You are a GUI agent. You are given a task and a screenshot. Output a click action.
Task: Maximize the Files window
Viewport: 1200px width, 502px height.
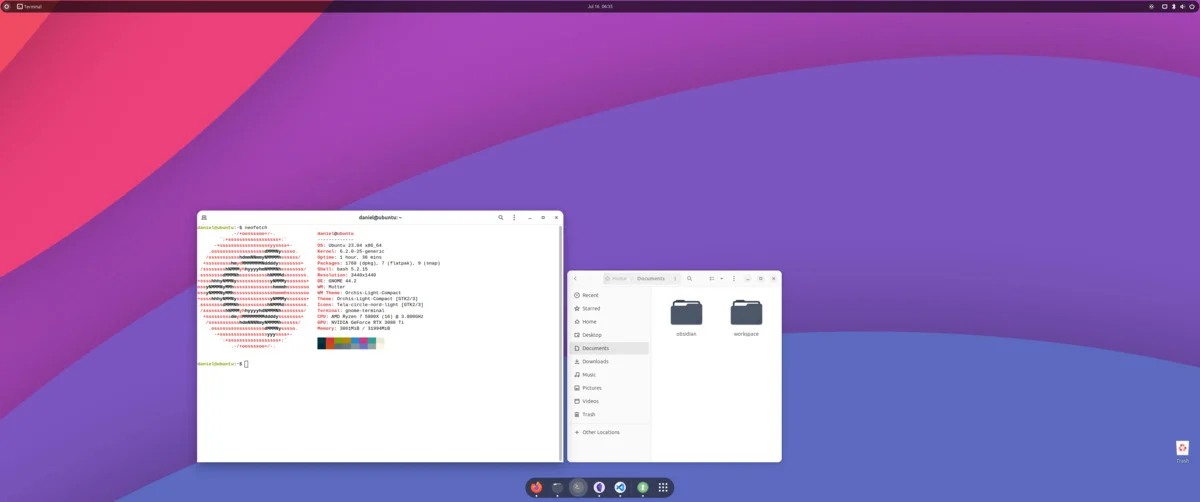761,278
